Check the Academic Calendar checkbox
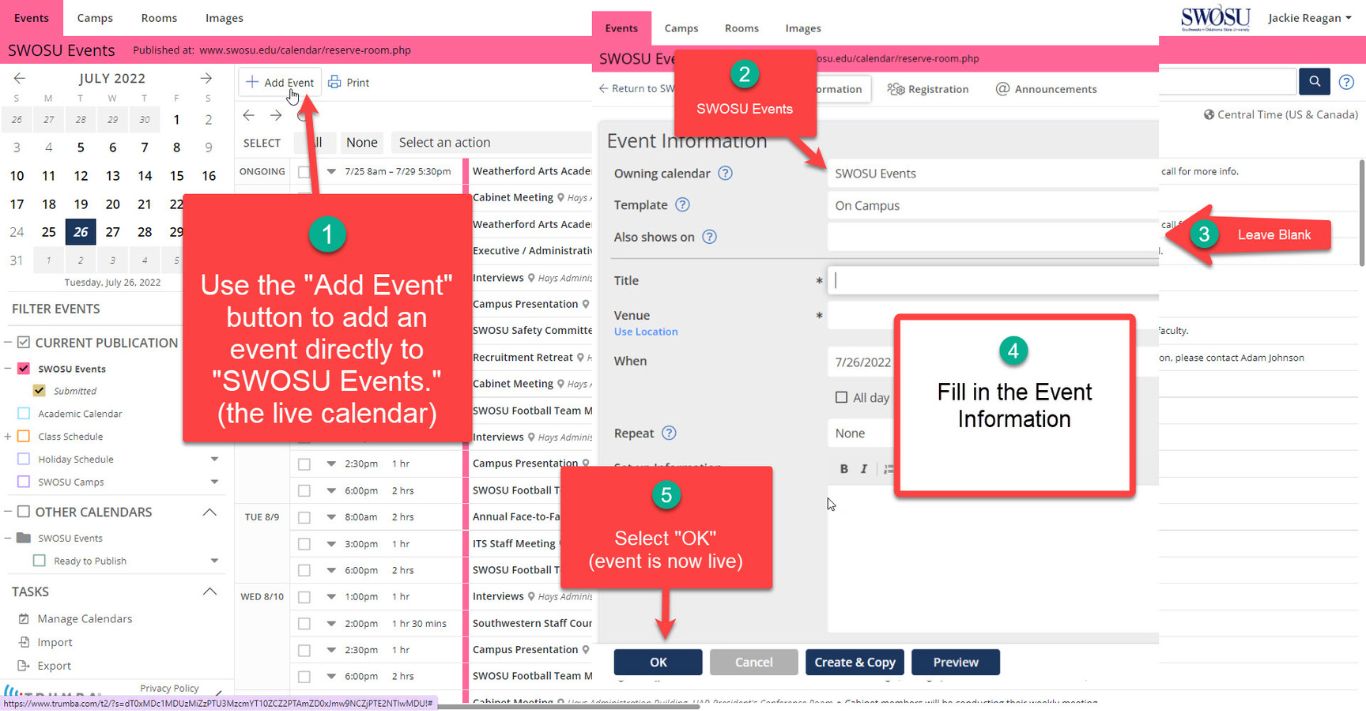The image size is (1366, 711). [24, 413]
